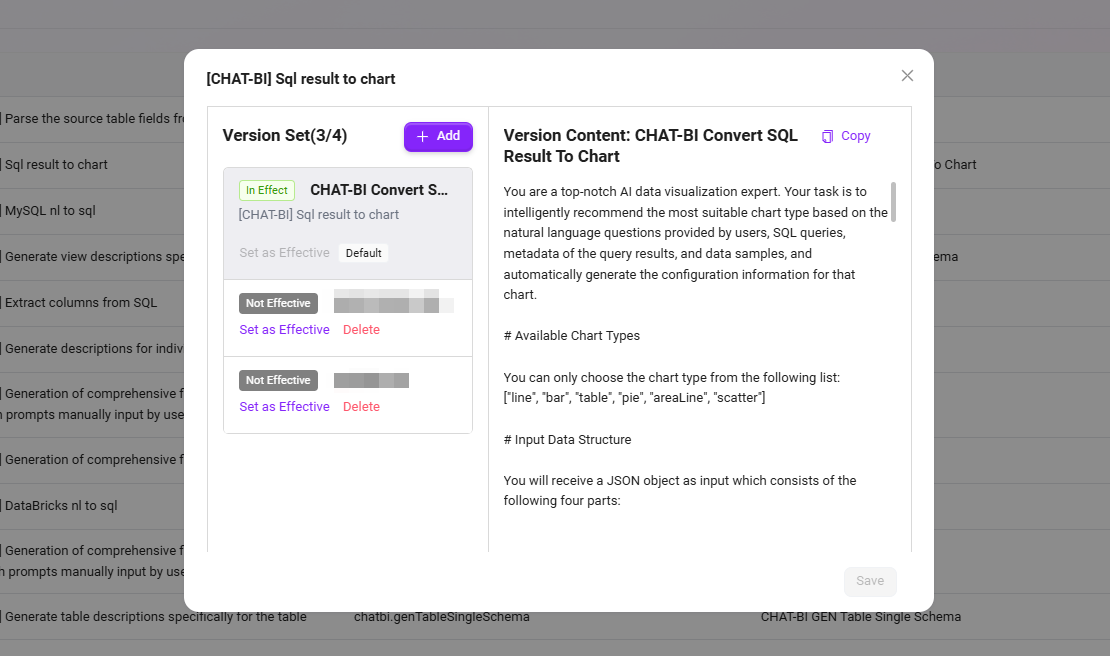This screenshot has height=656, width=1110.
Task: Click the chatbi.genTableSingleSchema cell
Action: (441, 617)
